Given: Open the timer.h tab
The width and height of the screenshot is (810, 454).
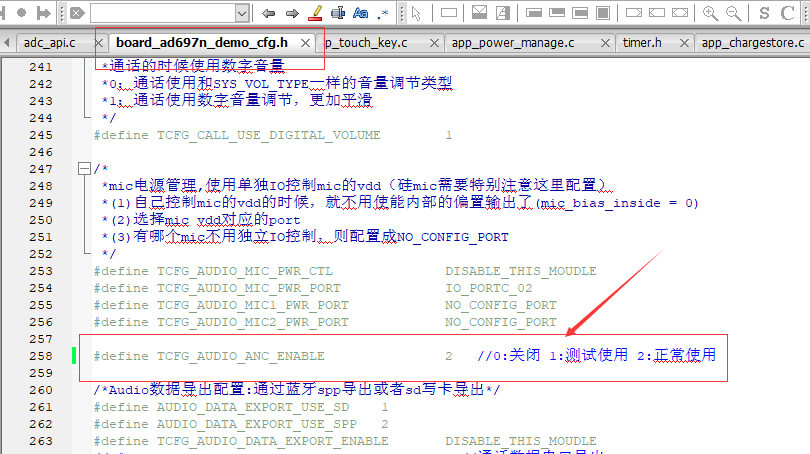Looking at the screenshot, I should click(x=642, y=43).
